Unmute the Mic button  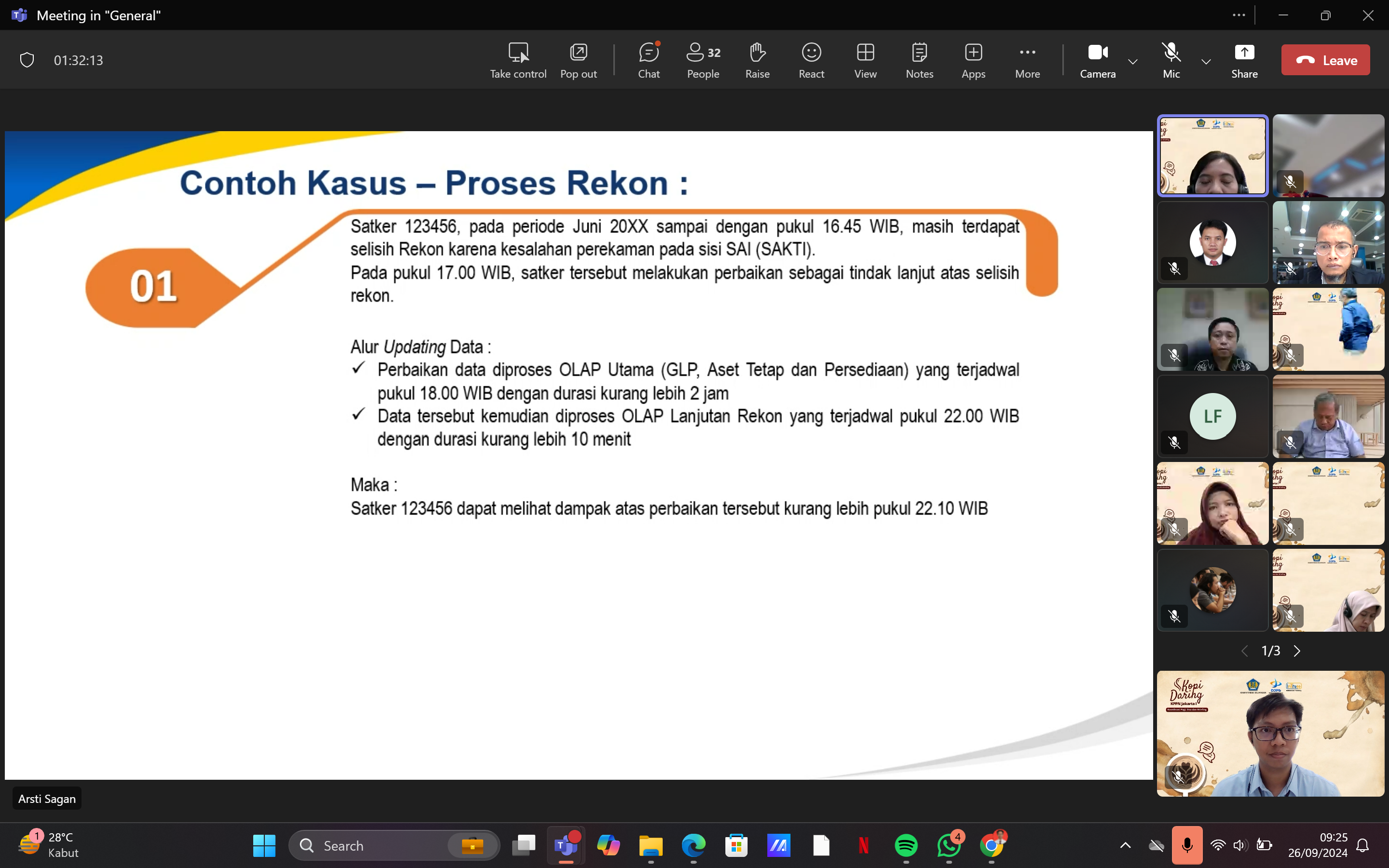coord(1171,60)
